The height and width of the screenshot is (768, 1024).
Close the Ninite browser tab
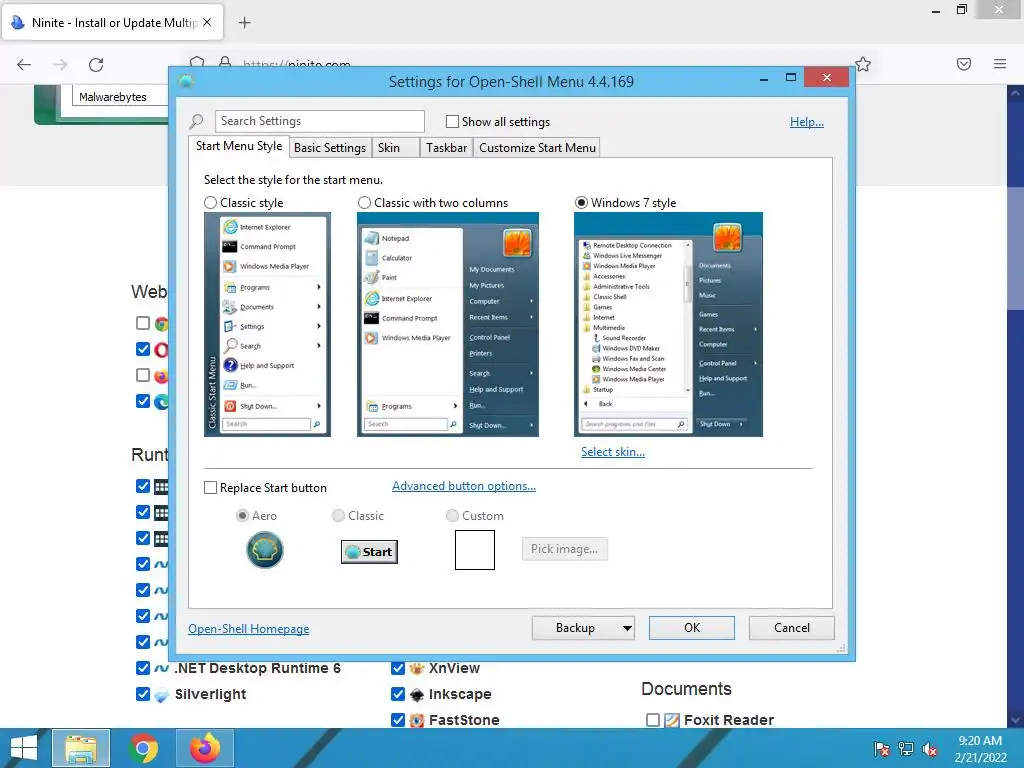point(207,22)
